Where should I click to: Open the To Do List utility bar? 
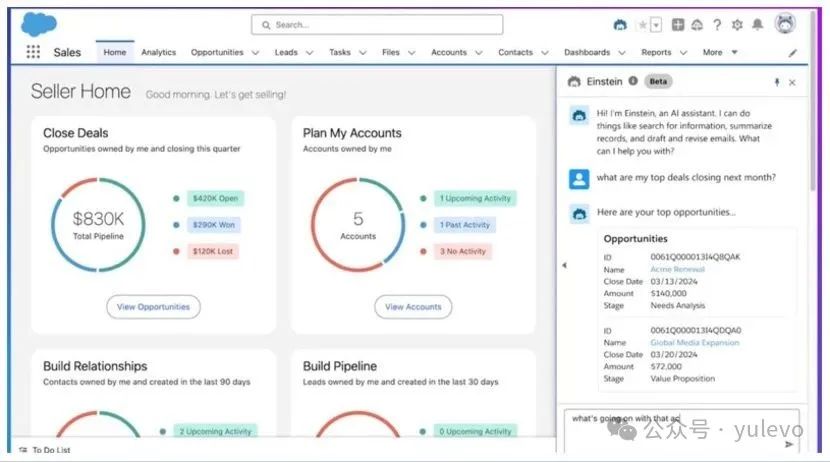[45, 450]
